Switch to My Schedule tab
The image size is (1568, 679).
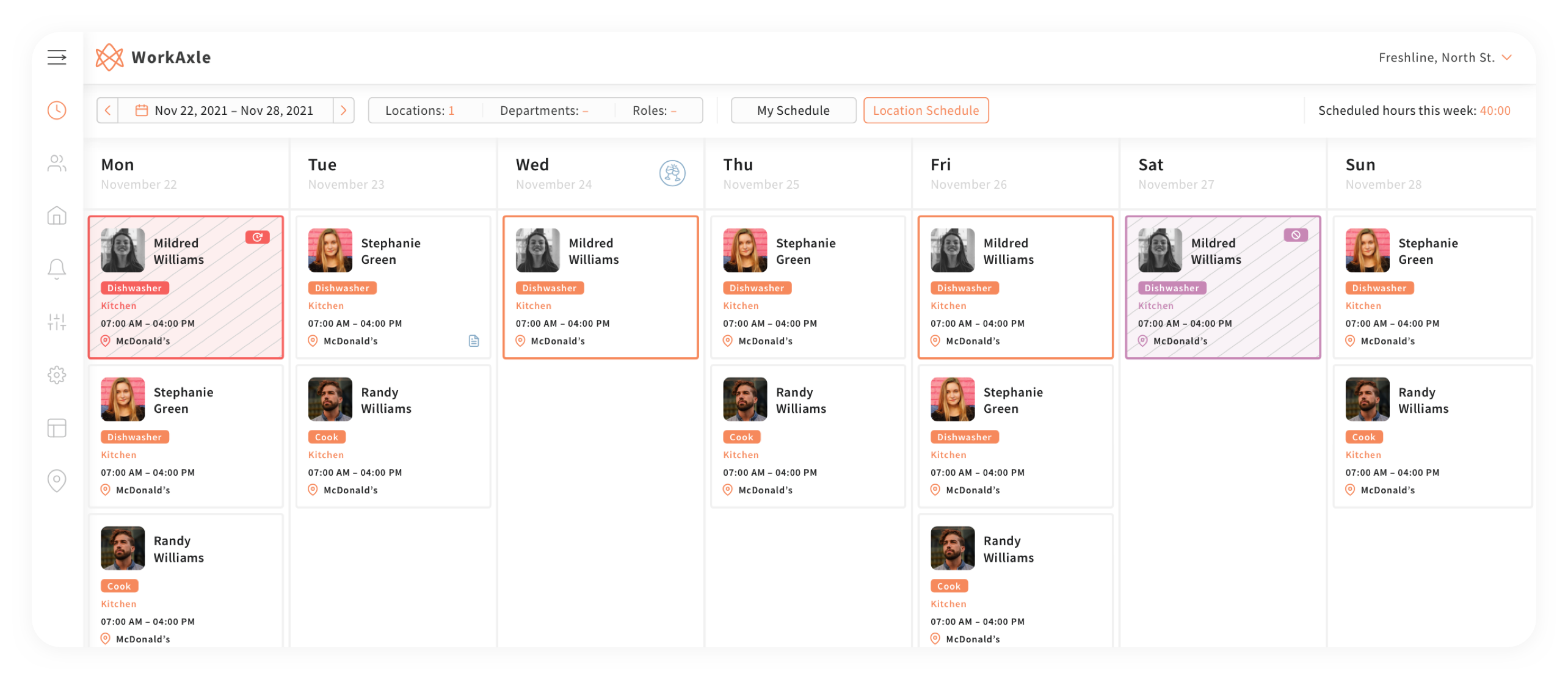click(x=793, y=111)
